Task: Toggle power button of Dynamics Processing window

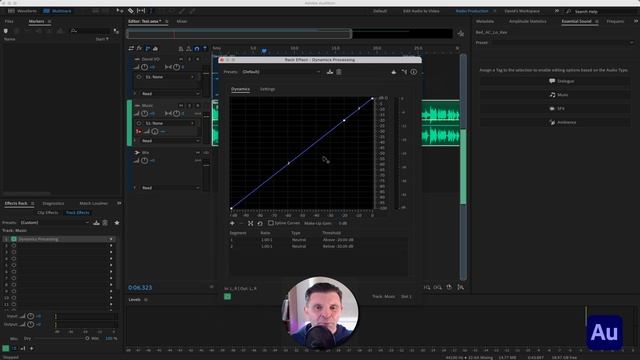Action: click(227, 296)
